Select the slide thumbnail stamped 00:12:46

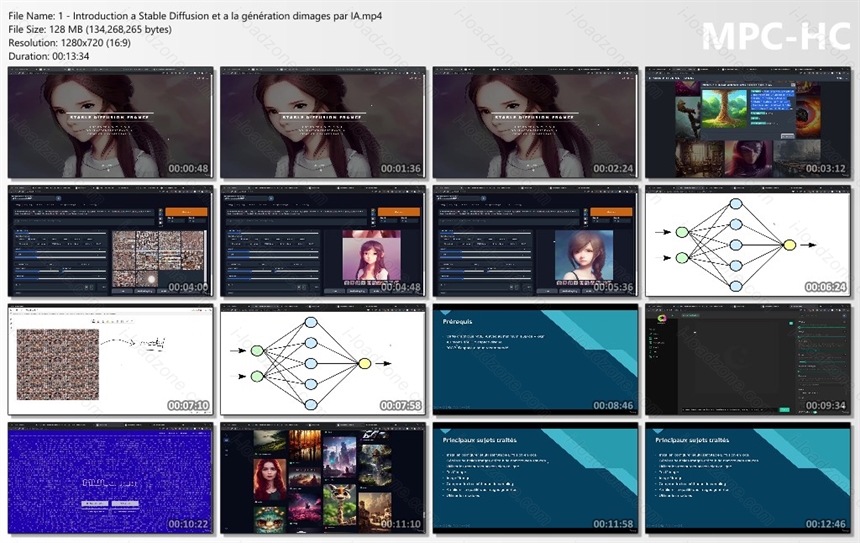coord(748,478)
